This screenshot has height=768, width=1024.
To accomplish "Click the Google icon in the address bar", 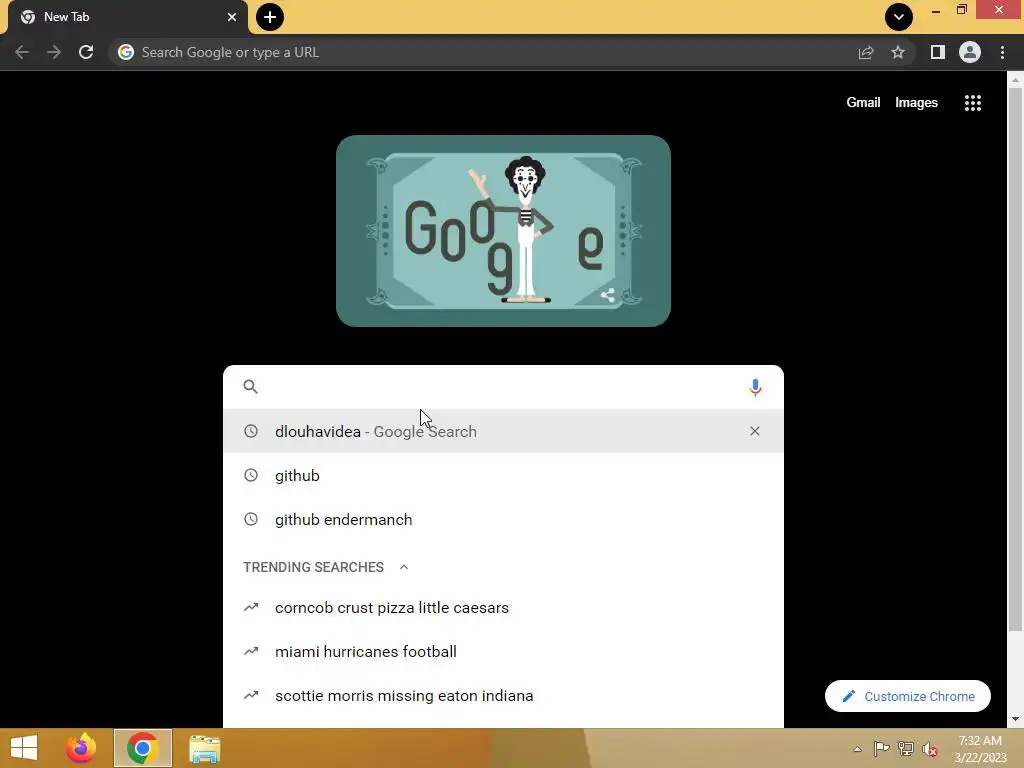I will (126, 52).
